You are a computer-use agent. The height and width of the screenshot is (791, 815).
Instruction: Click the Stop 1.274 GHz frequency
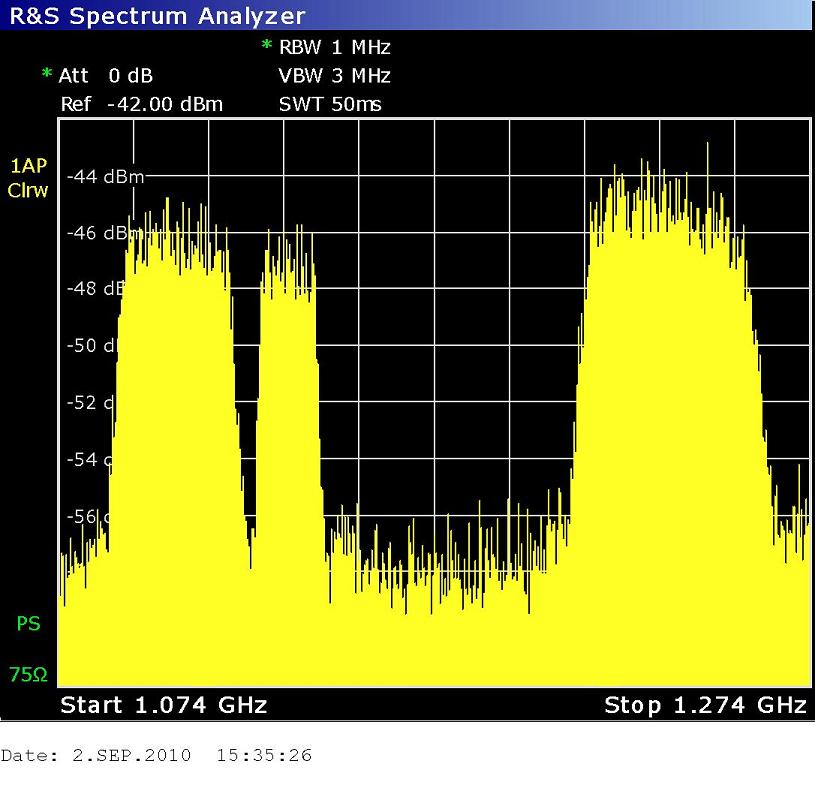(705, 705)
